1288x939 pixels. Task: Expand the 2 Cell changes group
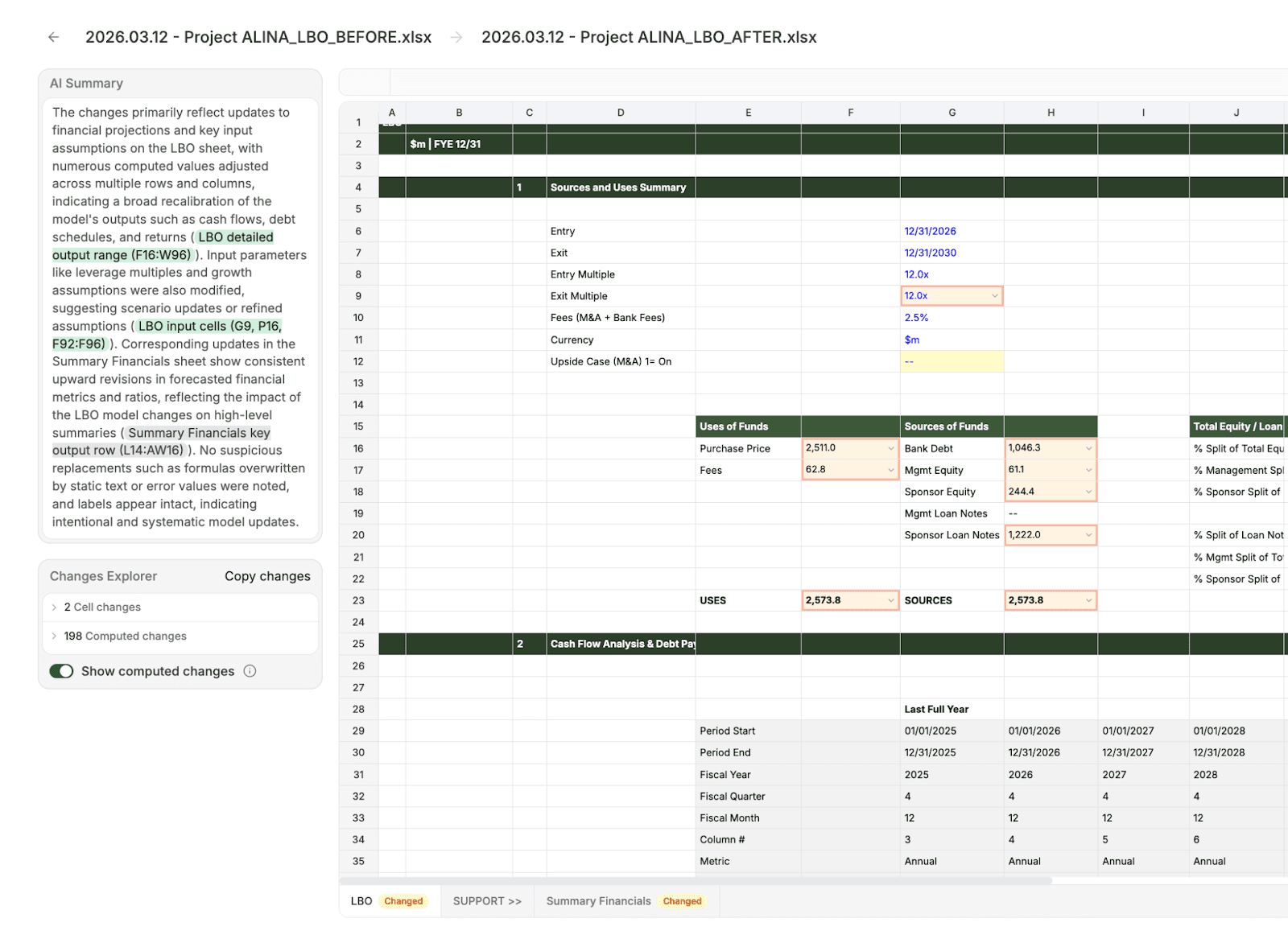pyautogui.click(x=180, y=607)
